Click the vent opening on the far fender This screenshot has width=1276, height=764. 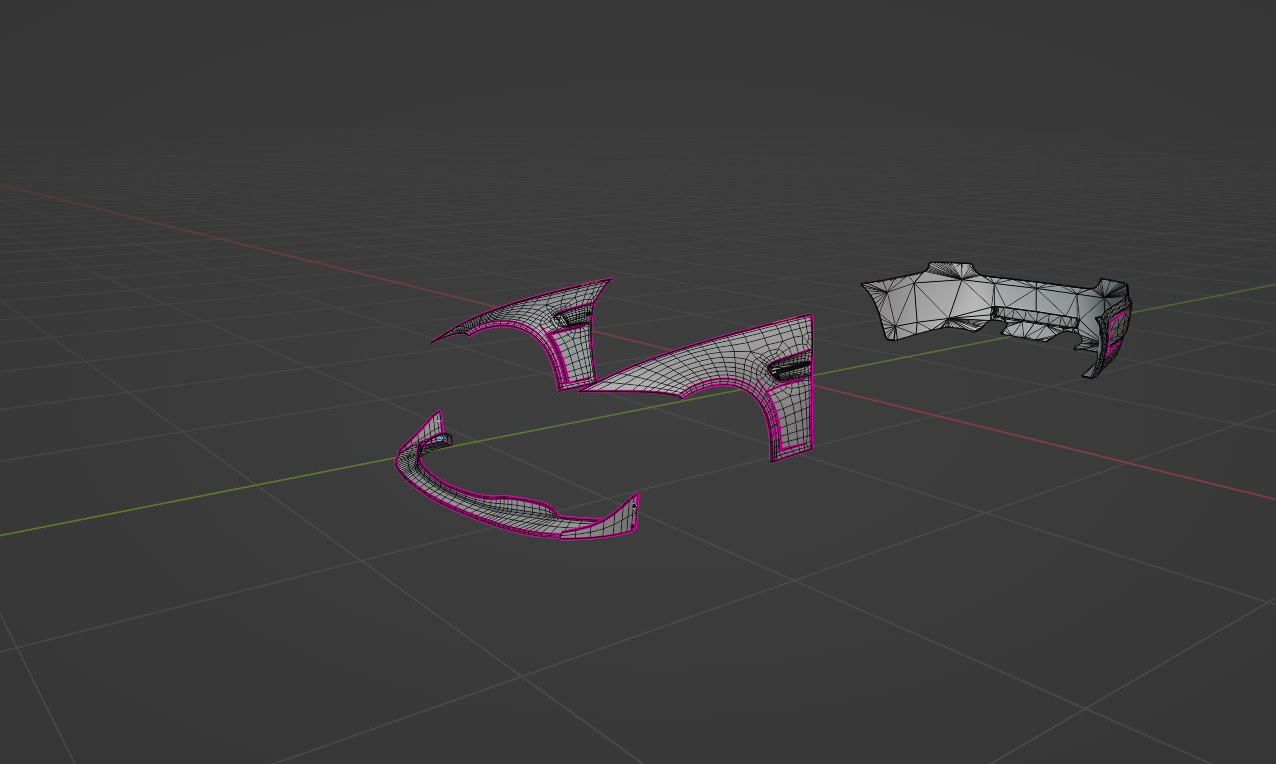click(574, 318)
